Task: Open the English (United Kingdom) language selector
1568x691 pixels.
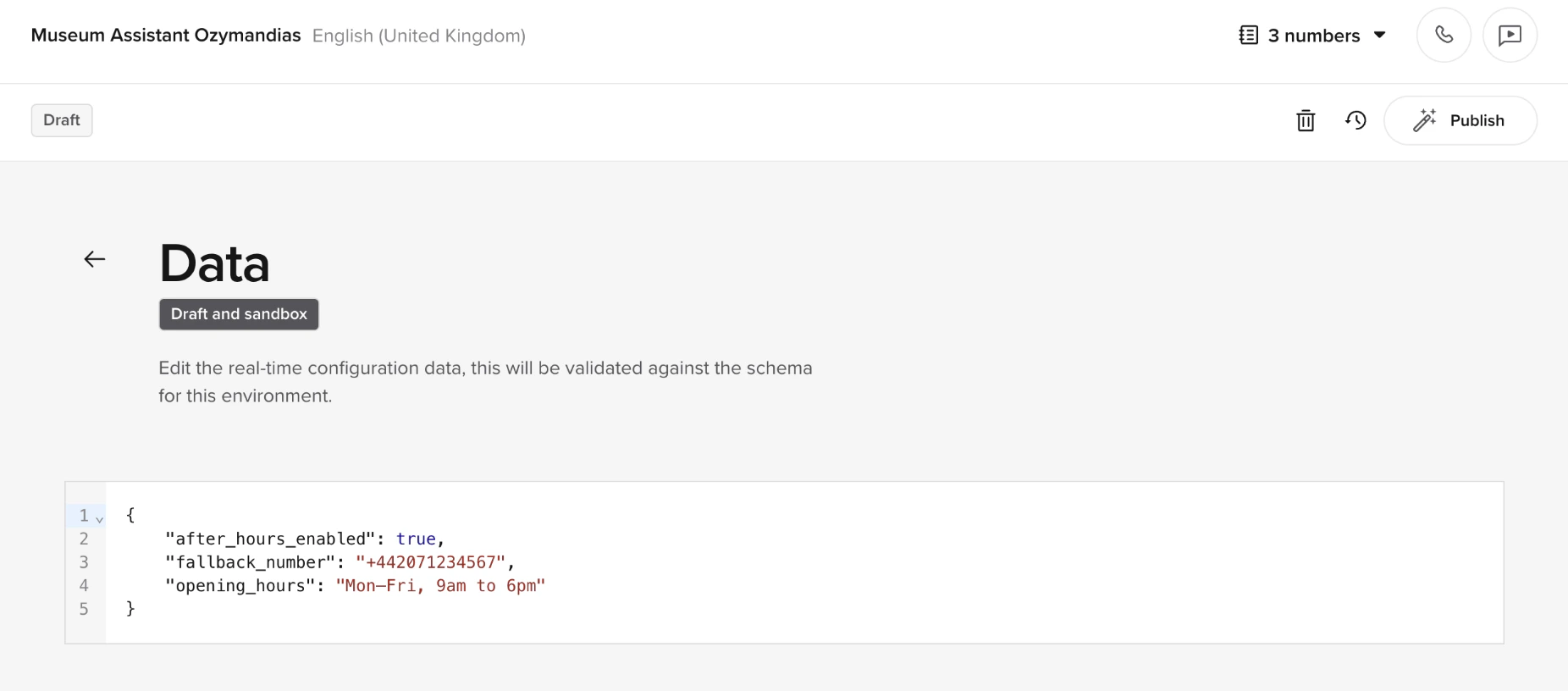Action: 418,36
